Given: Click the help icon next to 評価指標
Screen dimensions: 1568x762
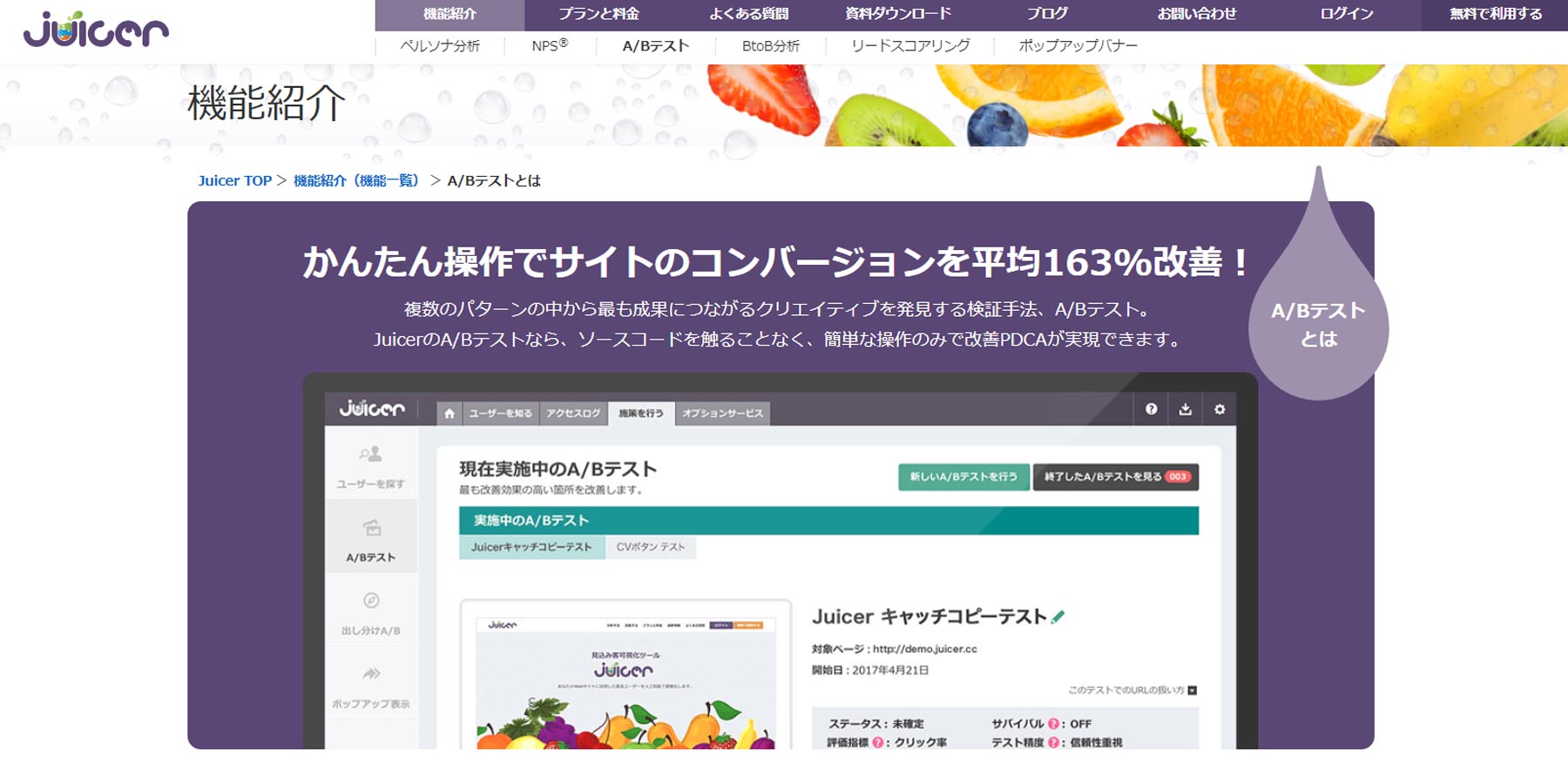Looking at the screenshot, I should [877, 742].
